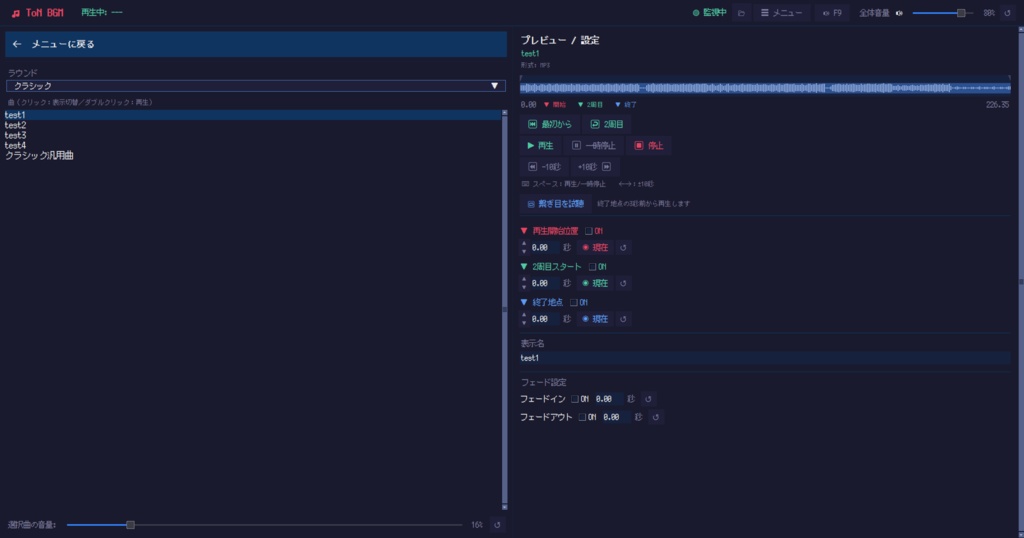Jump to the second loop with 2周目 button
This screenshot has width=1024, height=538.
coord(607,124)
